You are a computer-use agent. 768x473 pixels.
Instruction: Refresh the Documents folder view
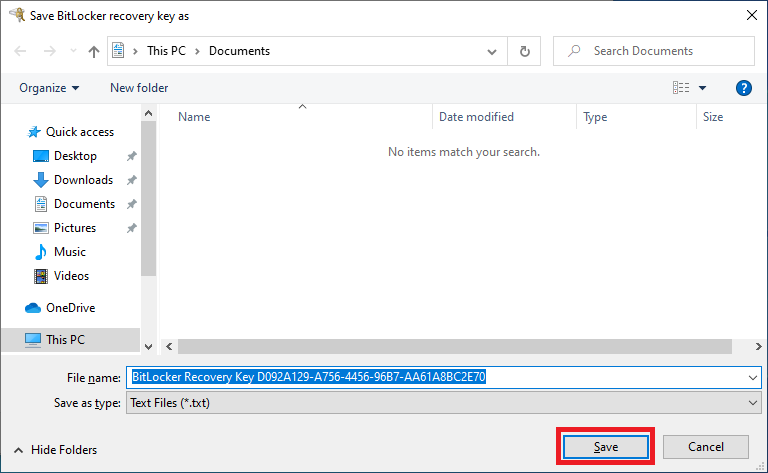524,51
